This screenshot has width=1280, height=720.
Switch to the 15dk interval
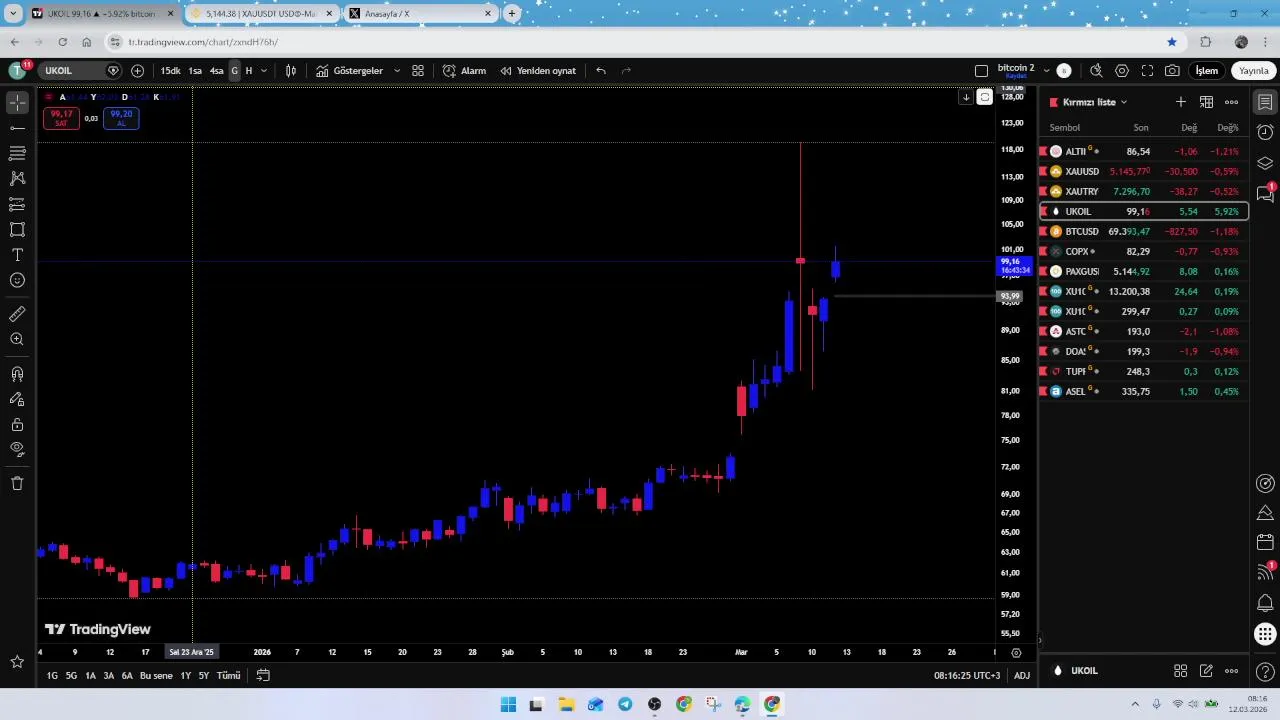click(x=171, y=71)
